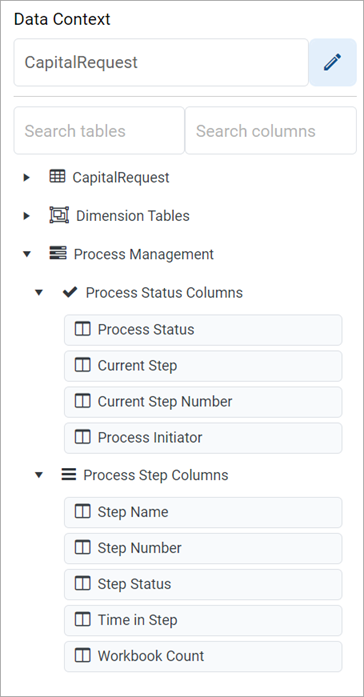Select the Current Step column
364x697 pixels.
click(x=203, y=366)
